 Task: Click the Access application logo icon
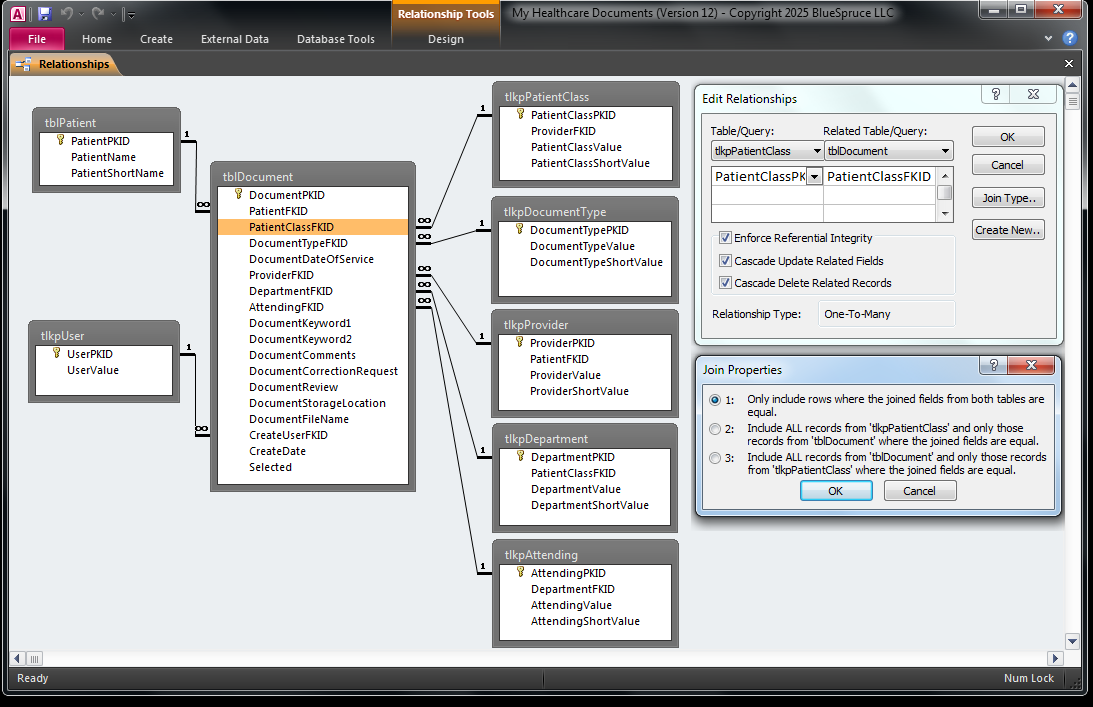[18, 14]
